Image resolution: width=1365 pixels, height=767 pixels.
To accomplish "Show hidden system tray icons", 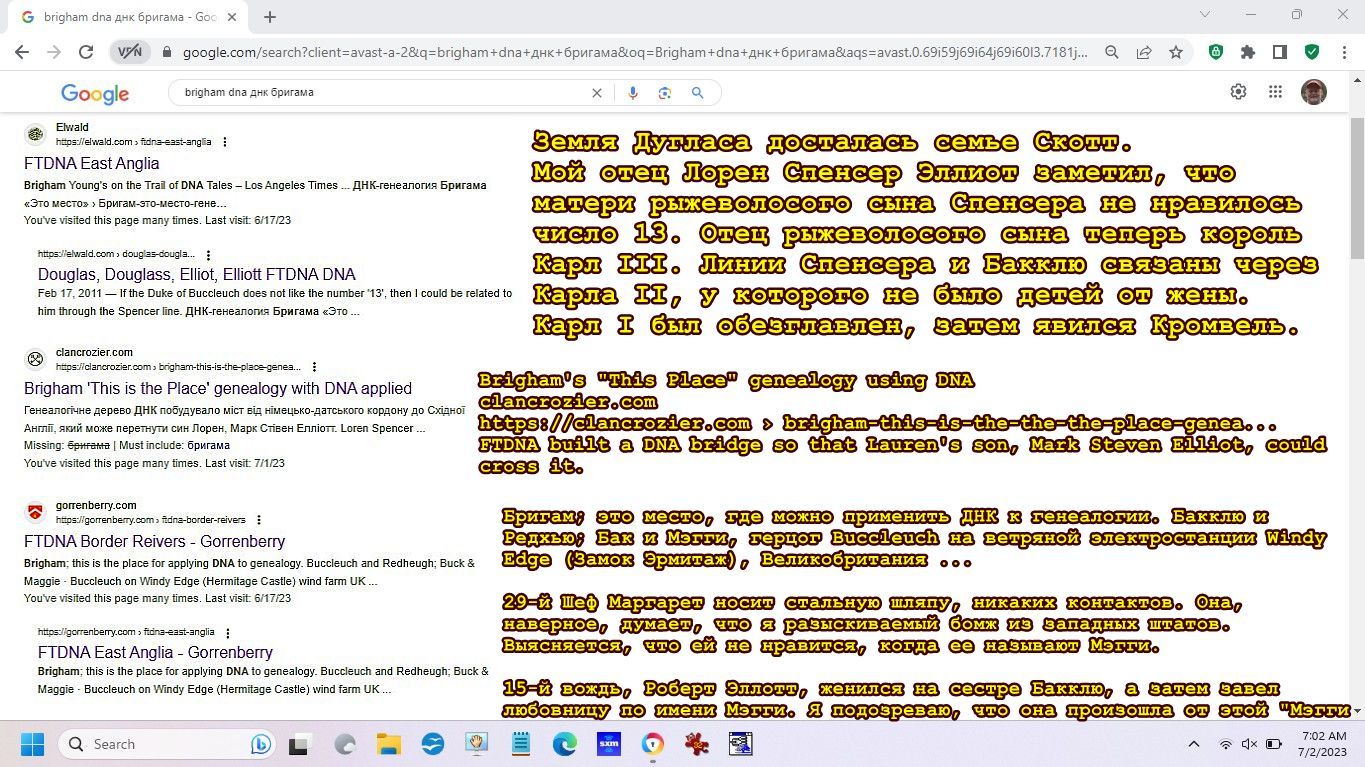I will click(x=1193, y=744).
